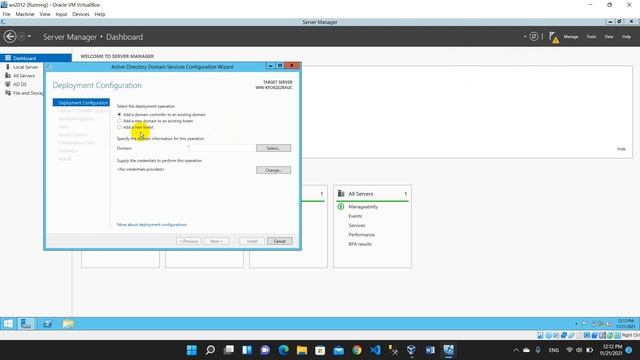
Task: Click the green Manageability status icon
Action: (x=341, y=207)
